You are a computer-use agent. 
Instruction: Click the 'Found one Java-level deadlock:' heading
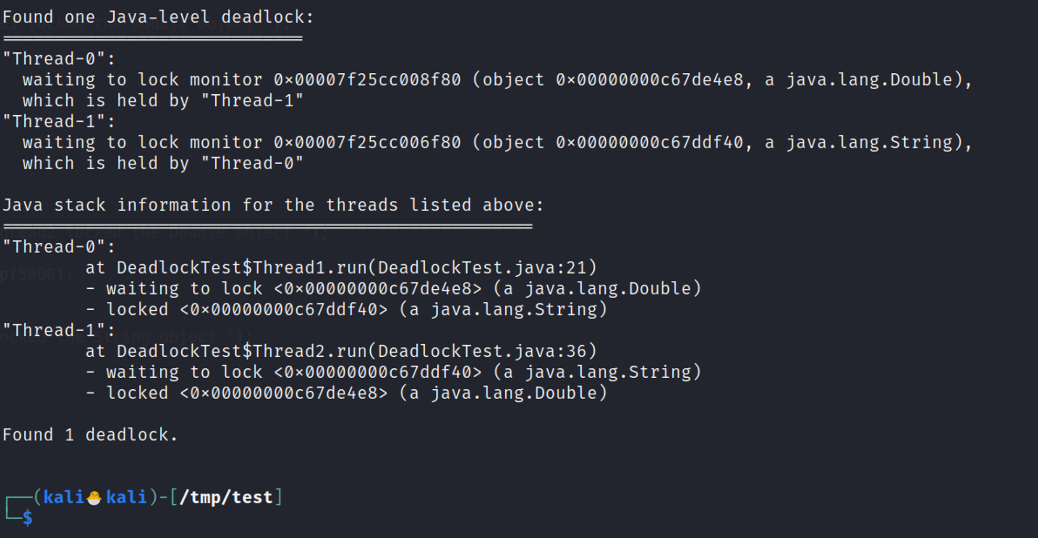click(x=158, y=17)
